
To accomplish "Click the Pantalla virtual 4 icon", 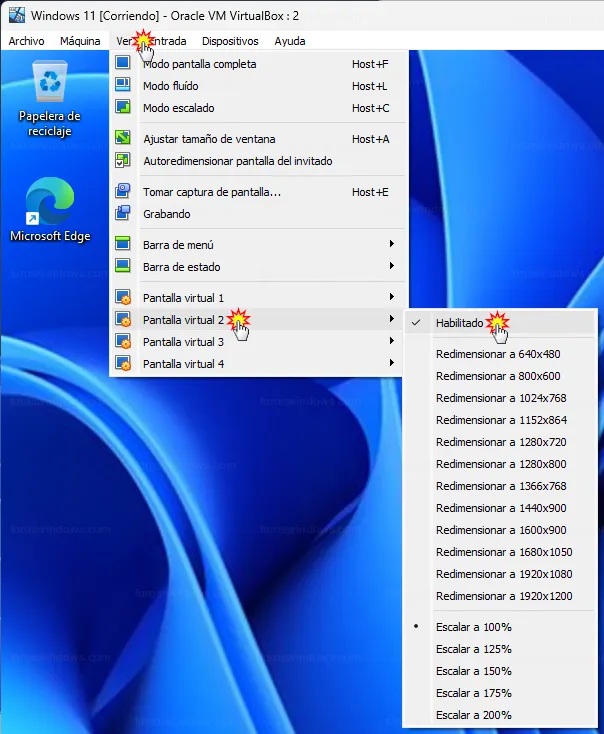I will (x=123, y=363).
